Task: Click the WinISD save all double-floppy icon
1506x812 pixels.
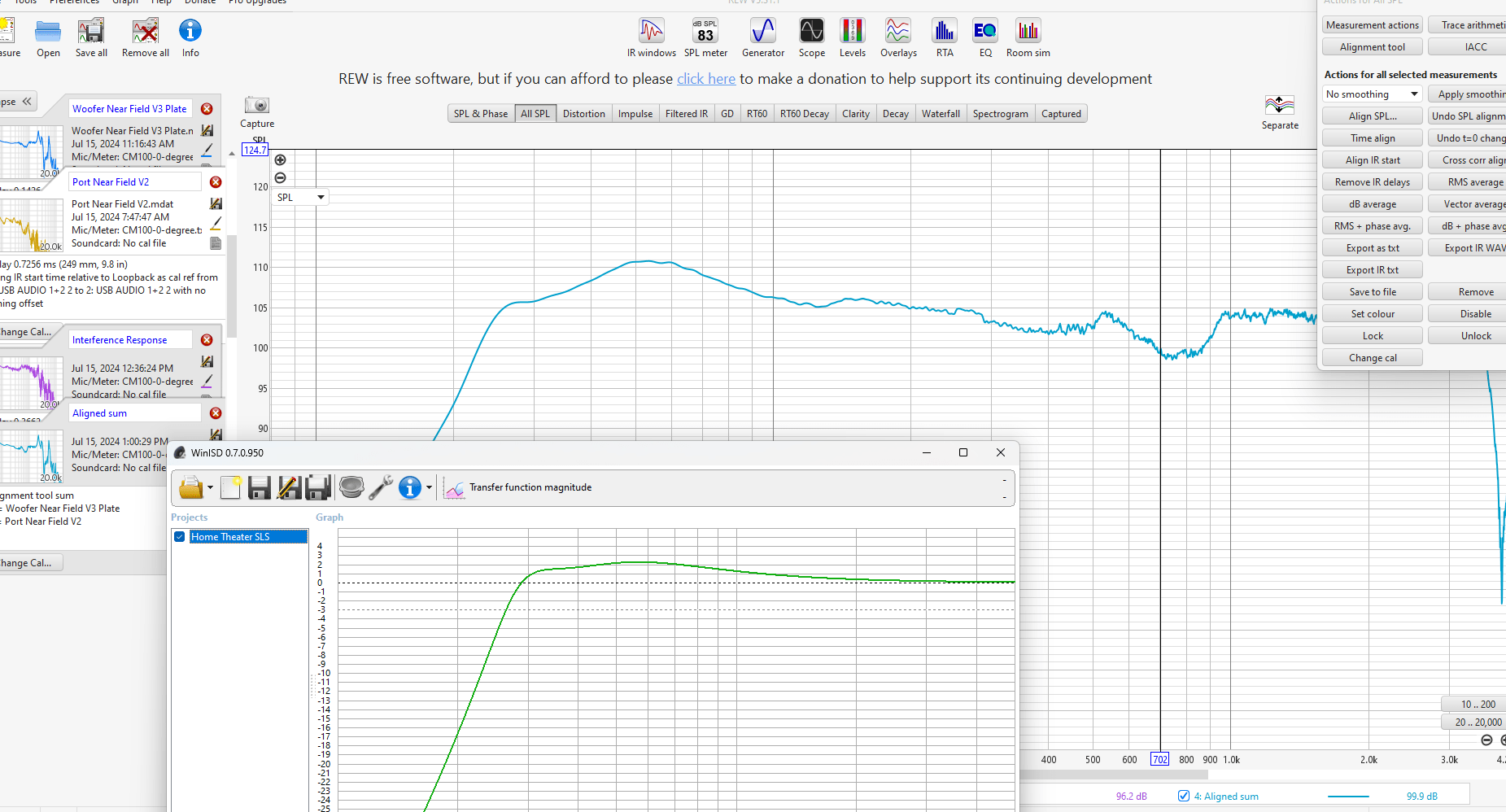Action: pyautogui.click(x=318, y=487)
